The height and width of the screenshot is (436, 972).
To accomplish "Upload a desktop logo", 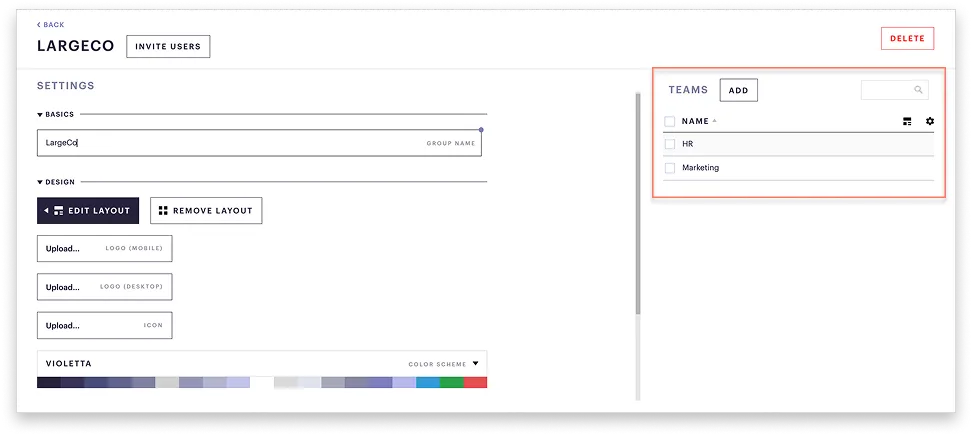I will coord(105,287).
